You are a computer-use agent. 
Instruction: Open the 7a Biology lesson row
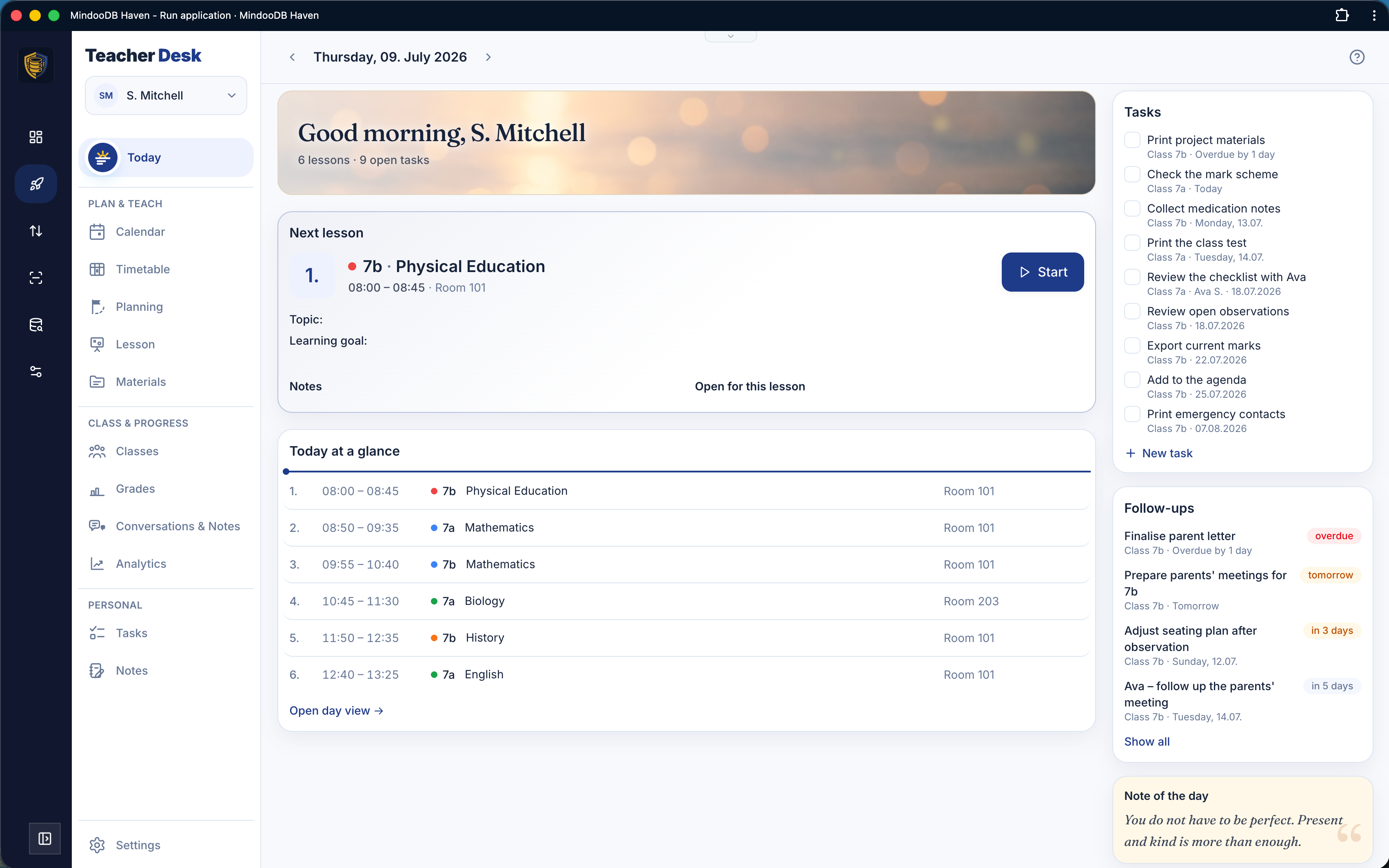click(x=686, y=601)
